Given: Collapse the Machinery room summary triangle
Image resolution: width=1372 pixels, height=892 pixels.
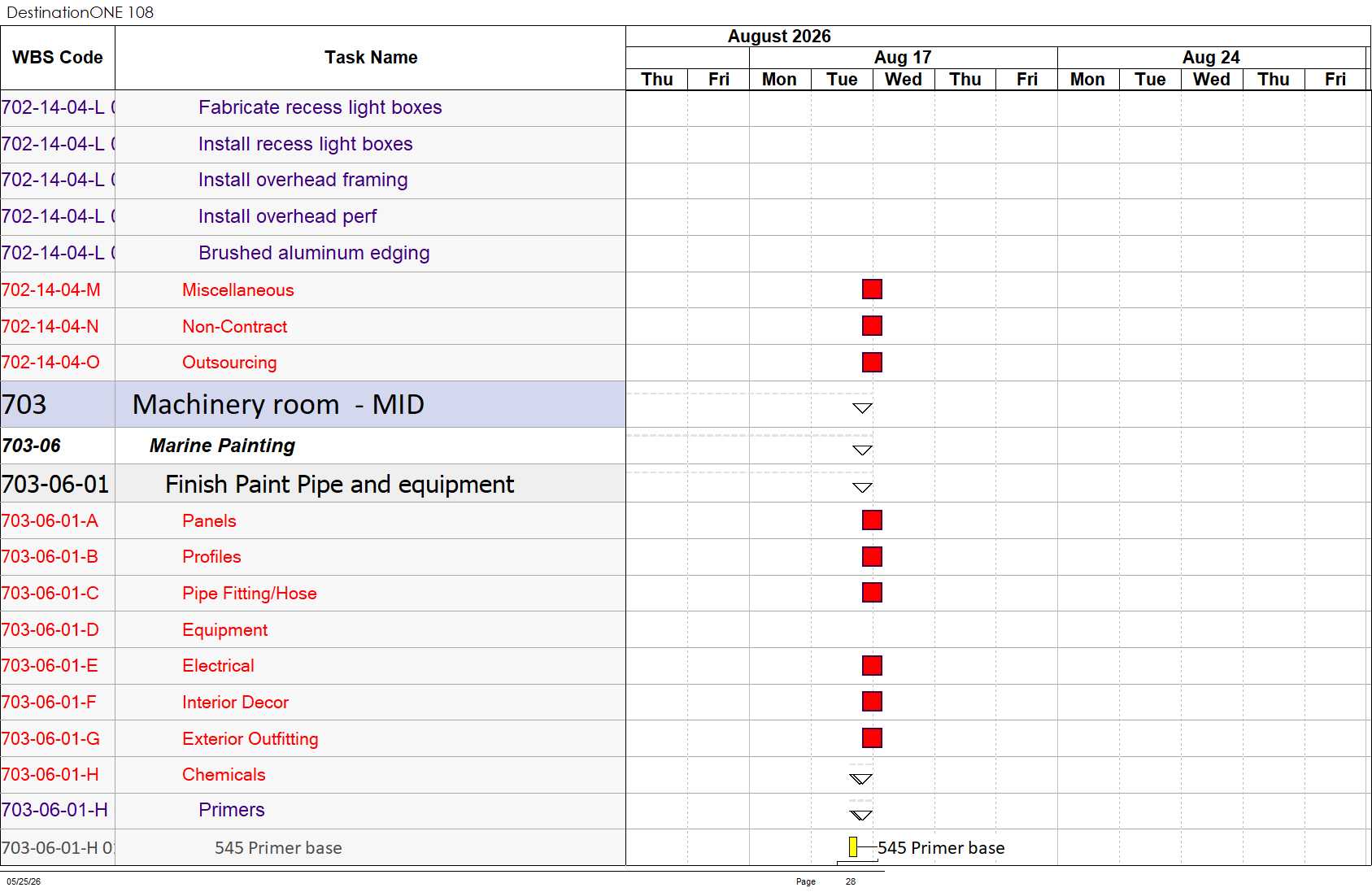Looking at the screenshot, I should coord(863,408).
